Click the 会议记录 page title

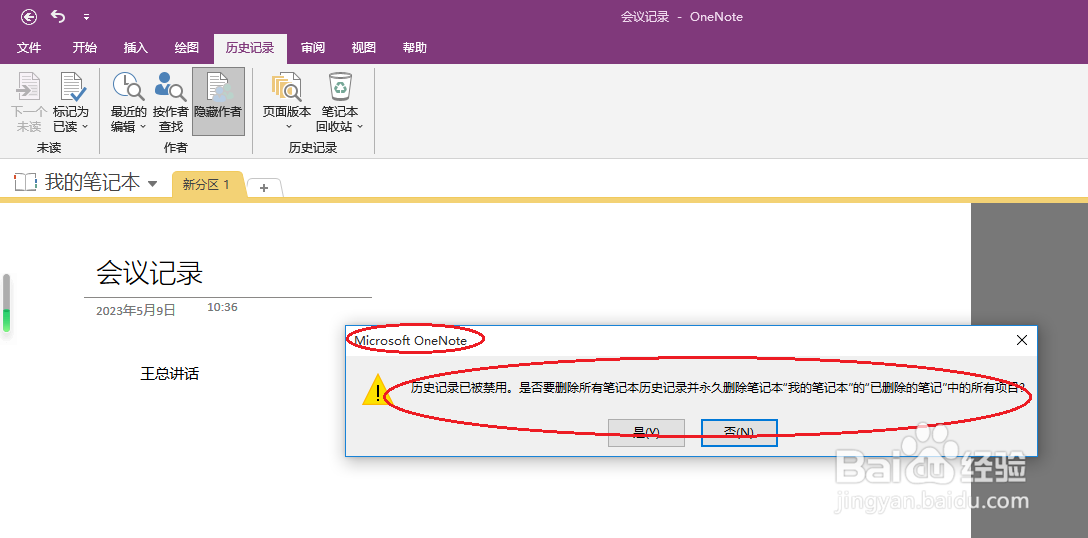(149, 274)
